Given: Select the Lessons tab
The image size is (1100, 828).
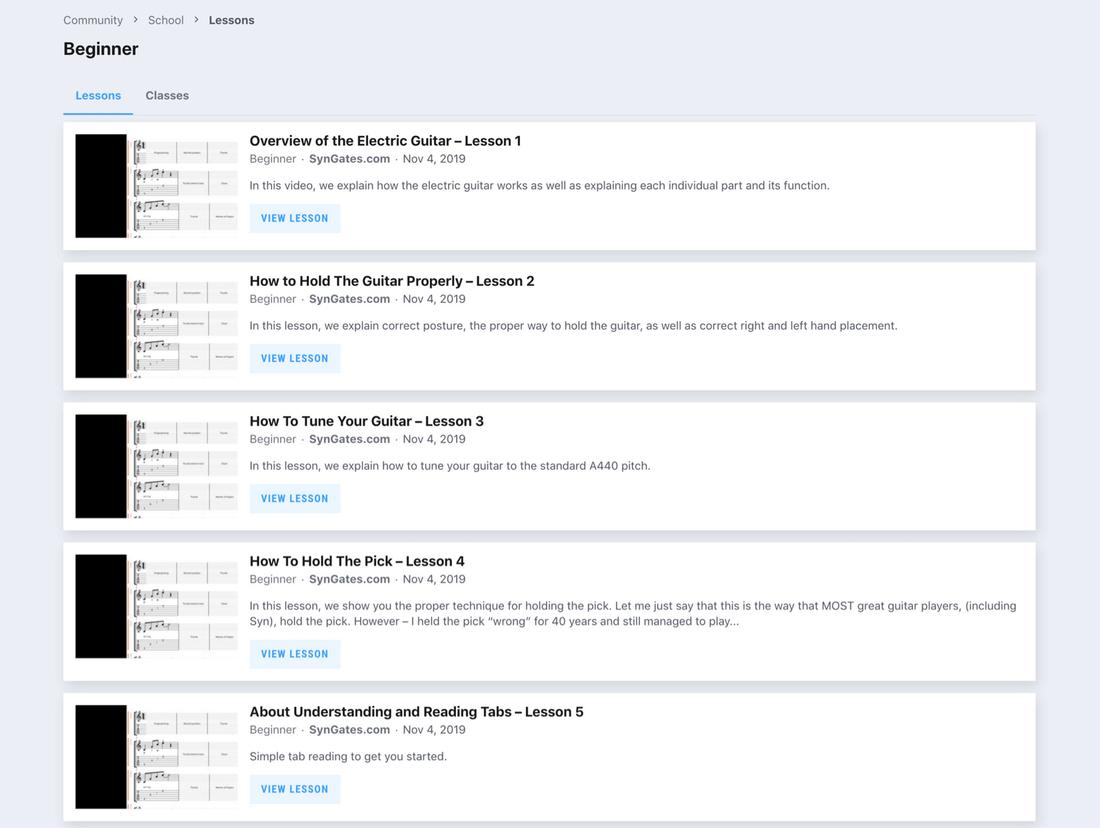Looking at the screenshot, I should [x=97, y=95].
